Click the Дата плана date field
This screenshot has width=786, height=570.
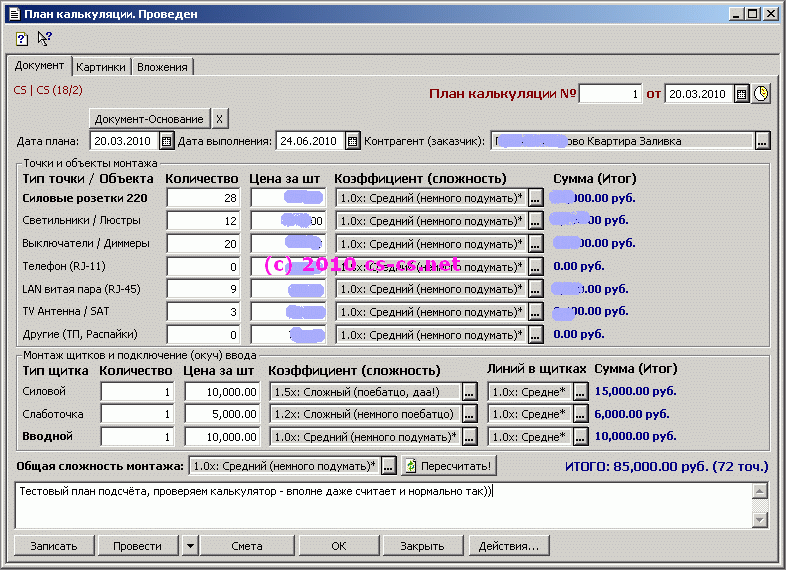point(124,141)
